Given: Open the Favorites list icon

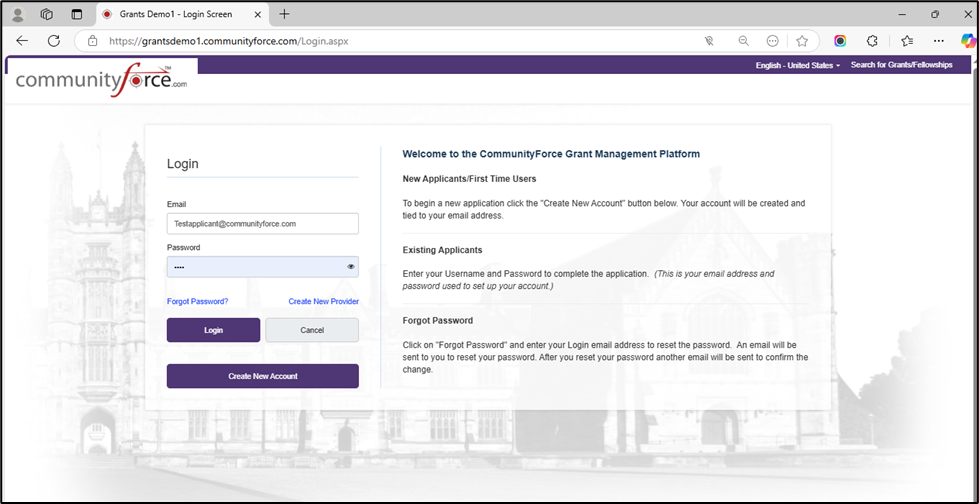Looking at the screenshot, I should [907, 41].
